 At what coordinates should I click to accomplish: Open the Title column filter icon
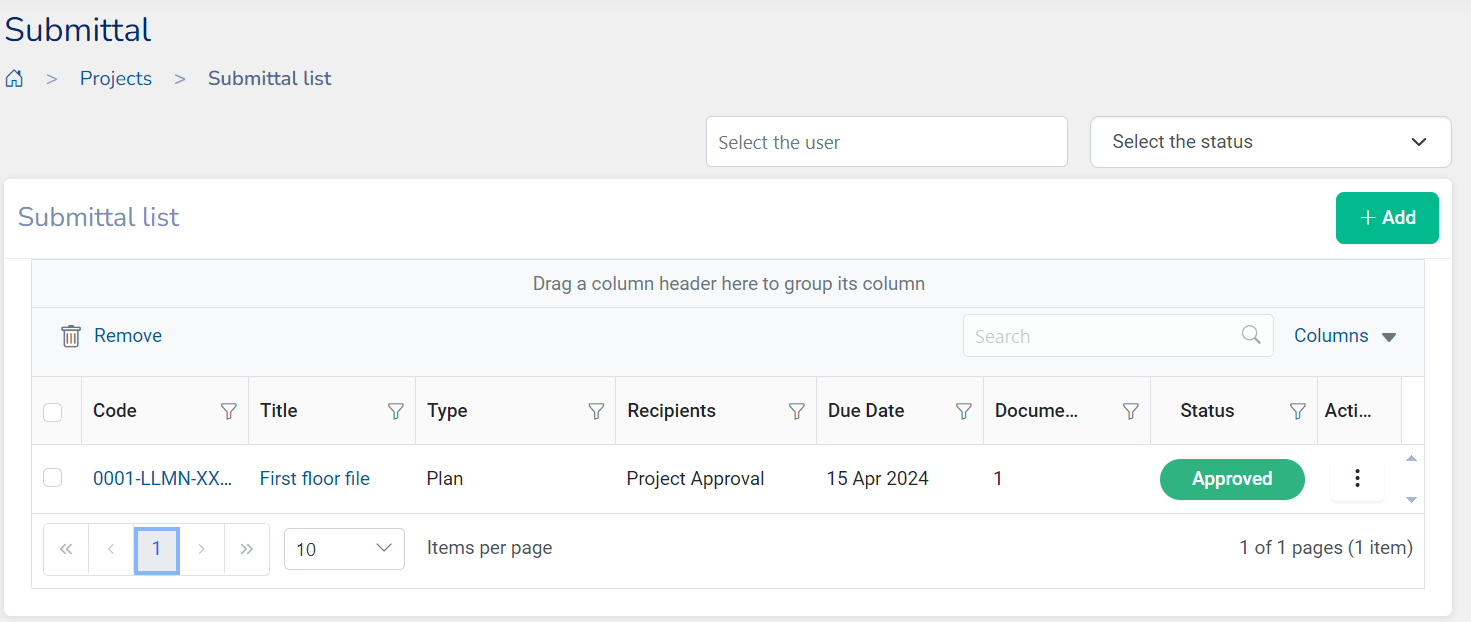point(396,411)
